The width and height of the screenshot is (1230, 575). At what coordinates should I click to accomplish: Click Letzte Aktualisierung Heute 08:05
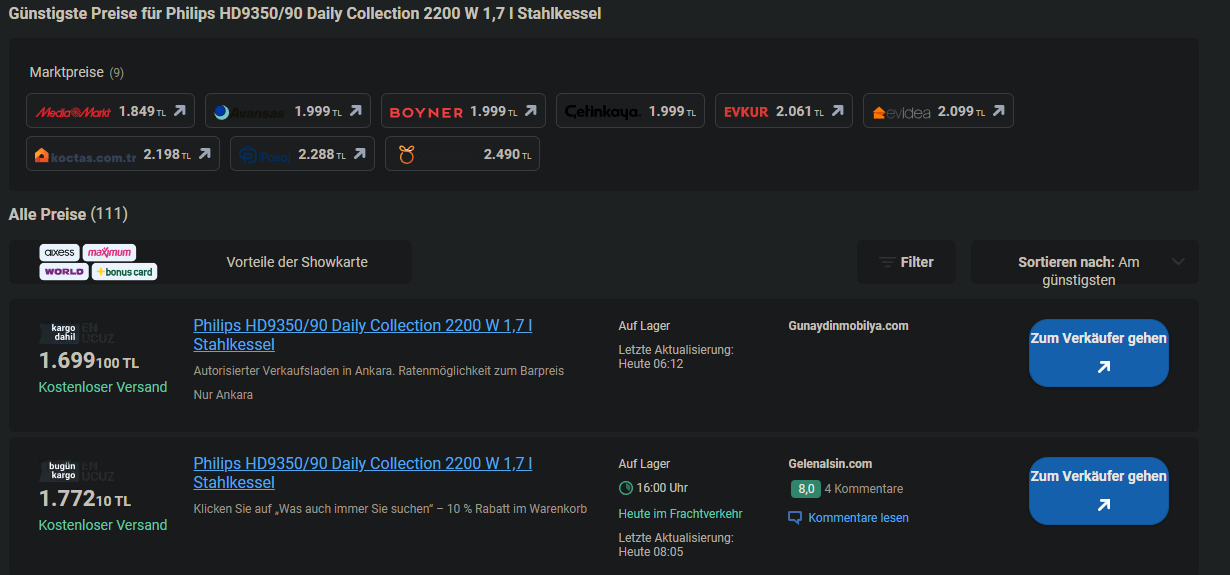point(676,545)
